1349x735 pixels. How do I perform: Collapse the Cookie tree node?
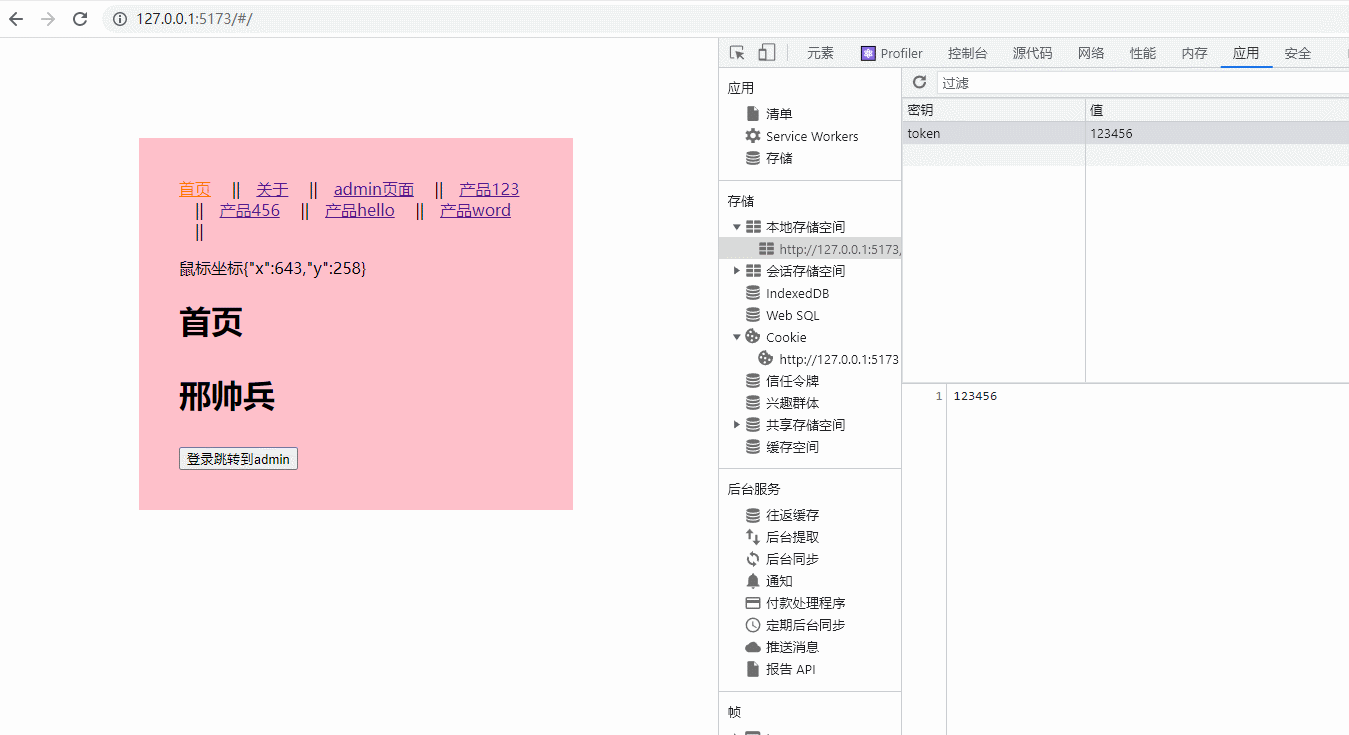(x=737, y=337)
